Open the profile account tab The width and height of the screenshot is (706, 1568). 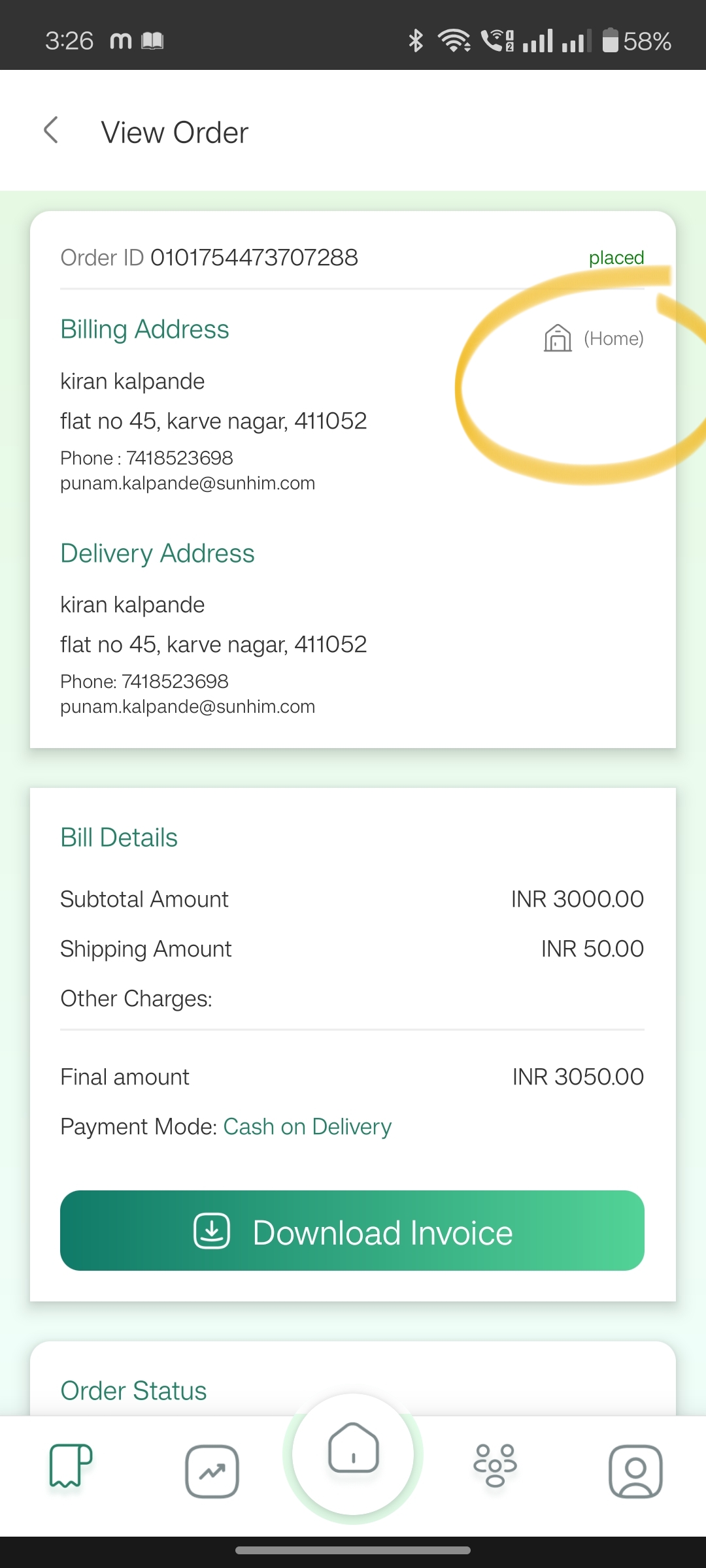point(635,1471)
